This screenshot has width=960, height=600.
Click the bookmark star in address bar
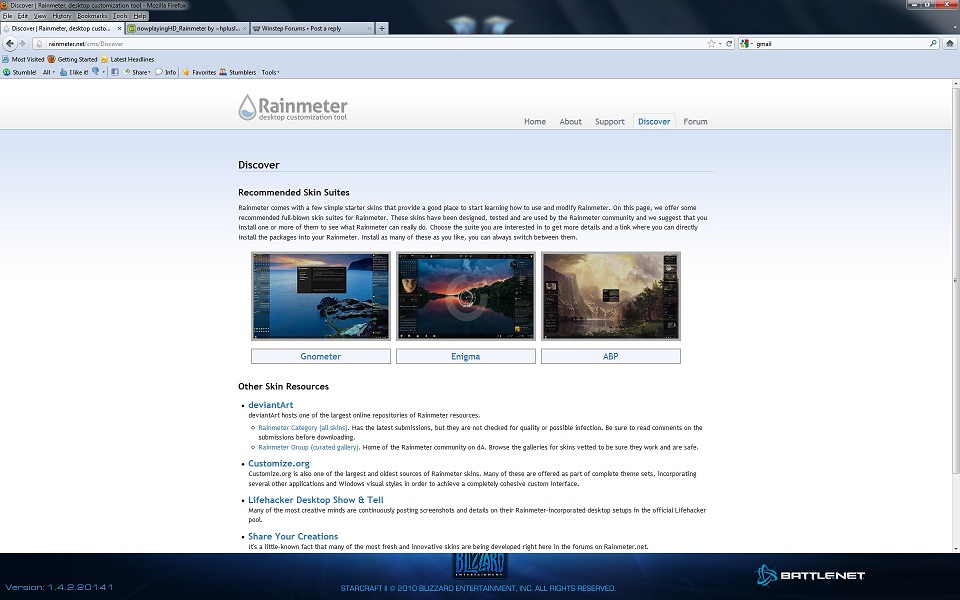point(711,44)
